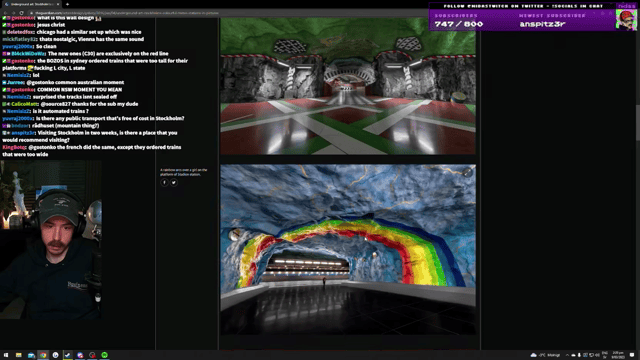The height and width of the screenshot is (360, 640).
Task: Open a new browser tab
Action: [x=67, y=4]
